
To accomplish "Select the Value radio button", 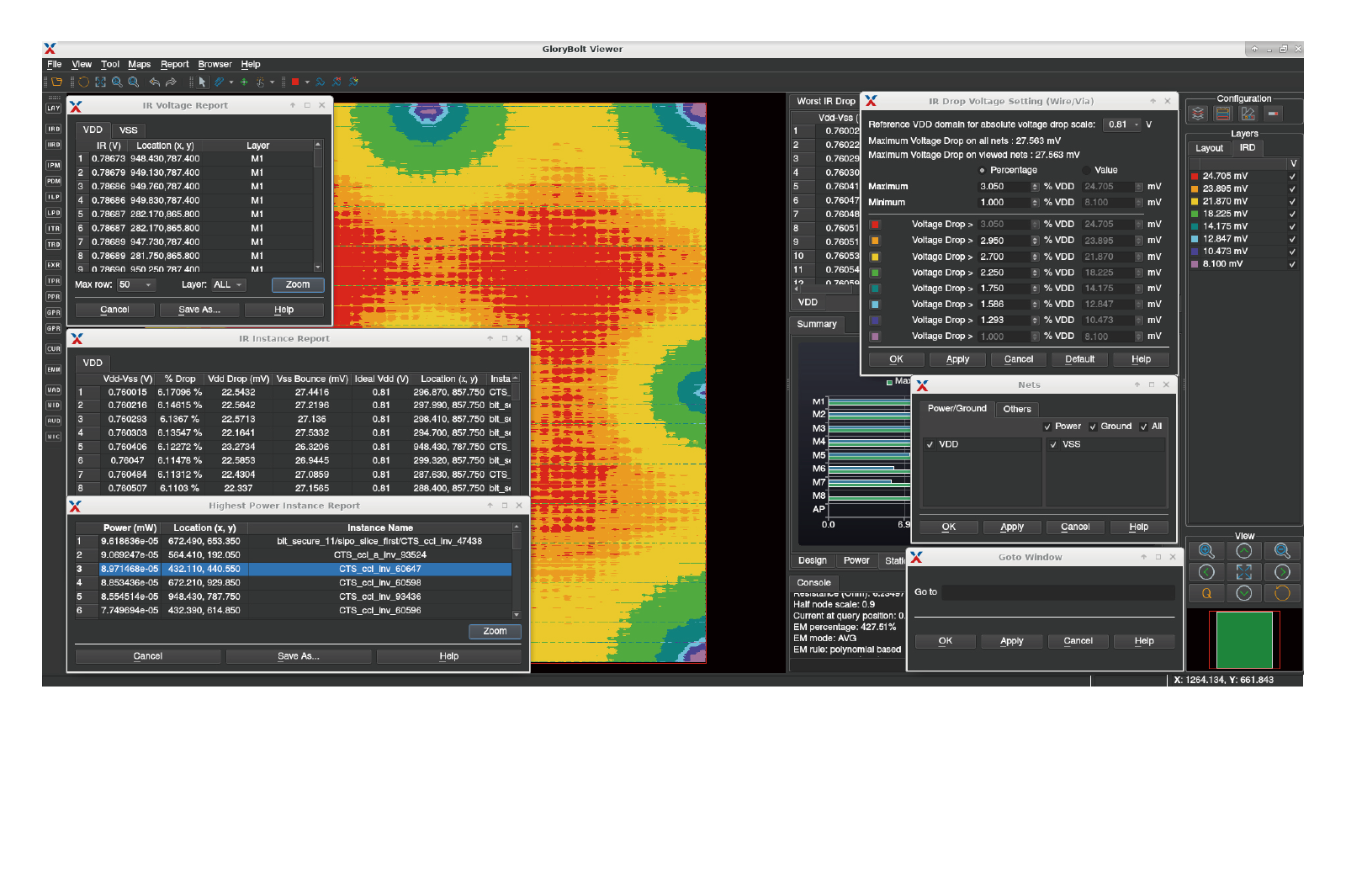I will (x=1087, y=170).
